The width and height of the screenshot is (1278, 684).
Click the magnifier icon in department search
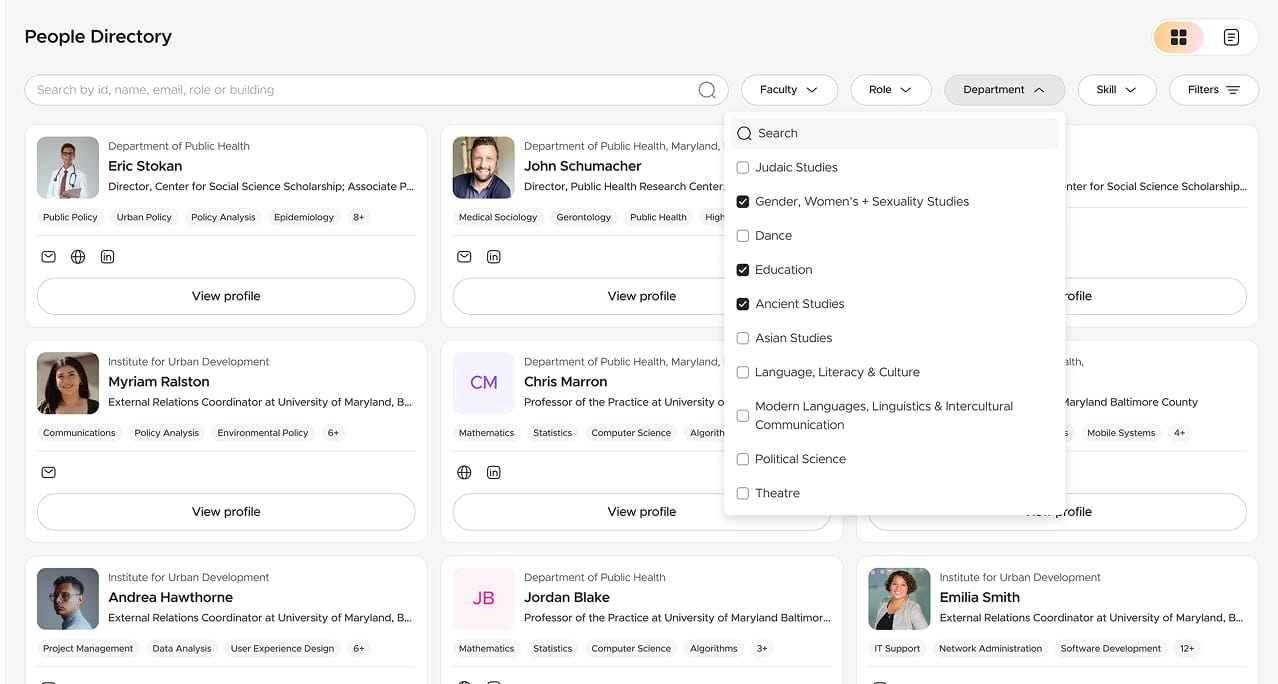[744, 133]
